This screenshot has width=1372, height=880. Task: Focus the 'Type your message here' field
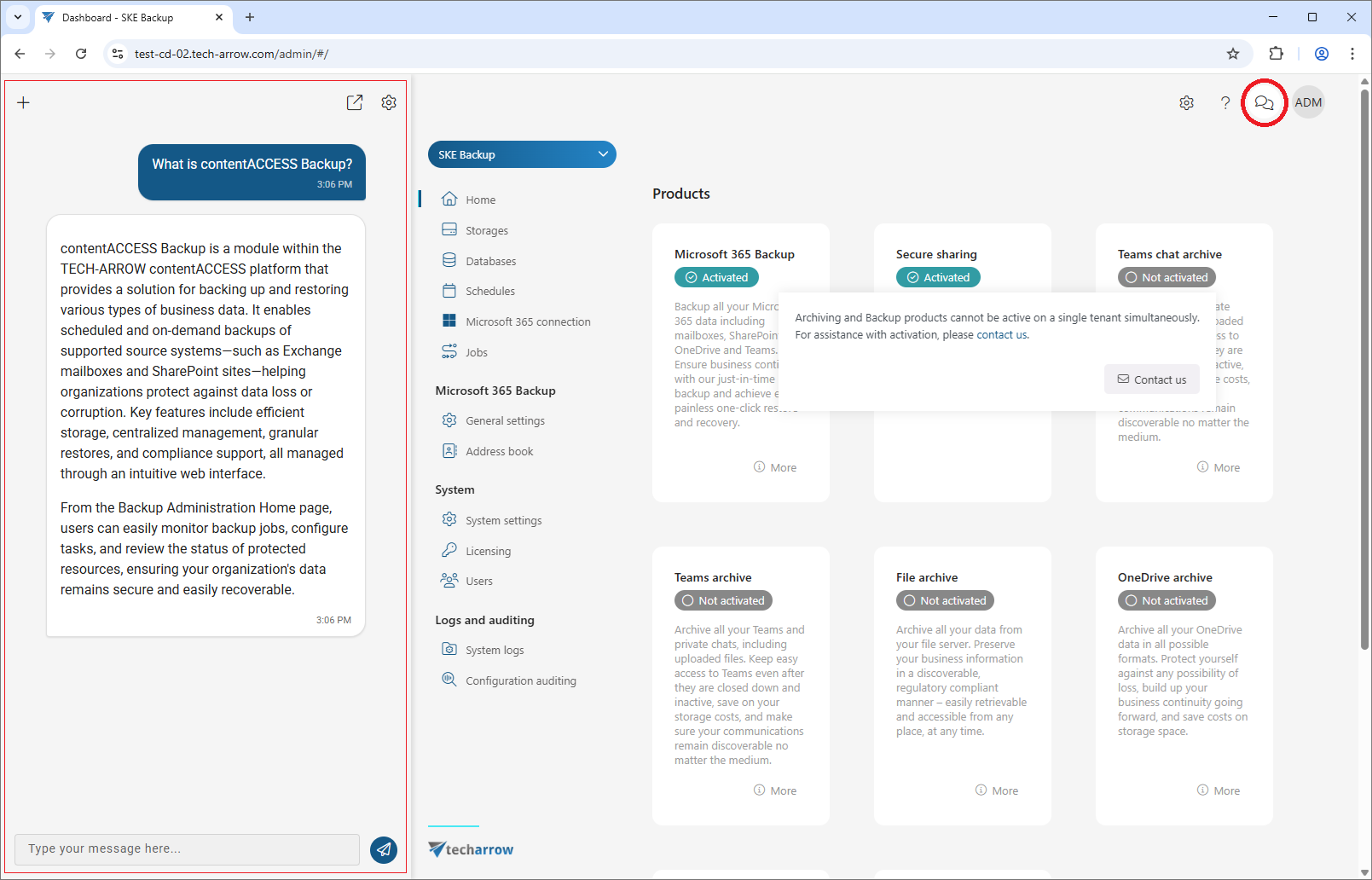coord(187,849)
